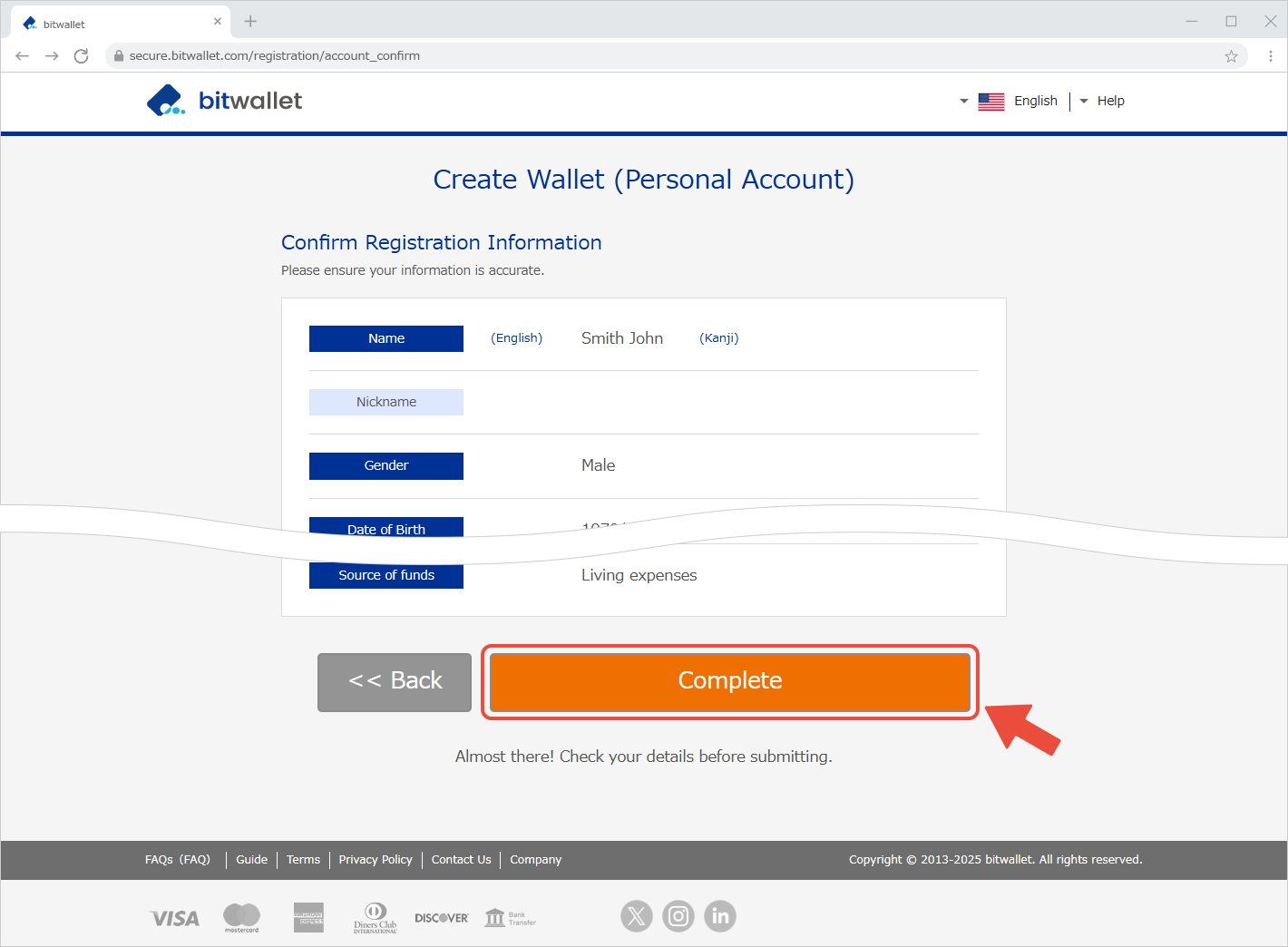Open the Guide footer link
The image size is (1288, 947).
[x=252, y=860]
